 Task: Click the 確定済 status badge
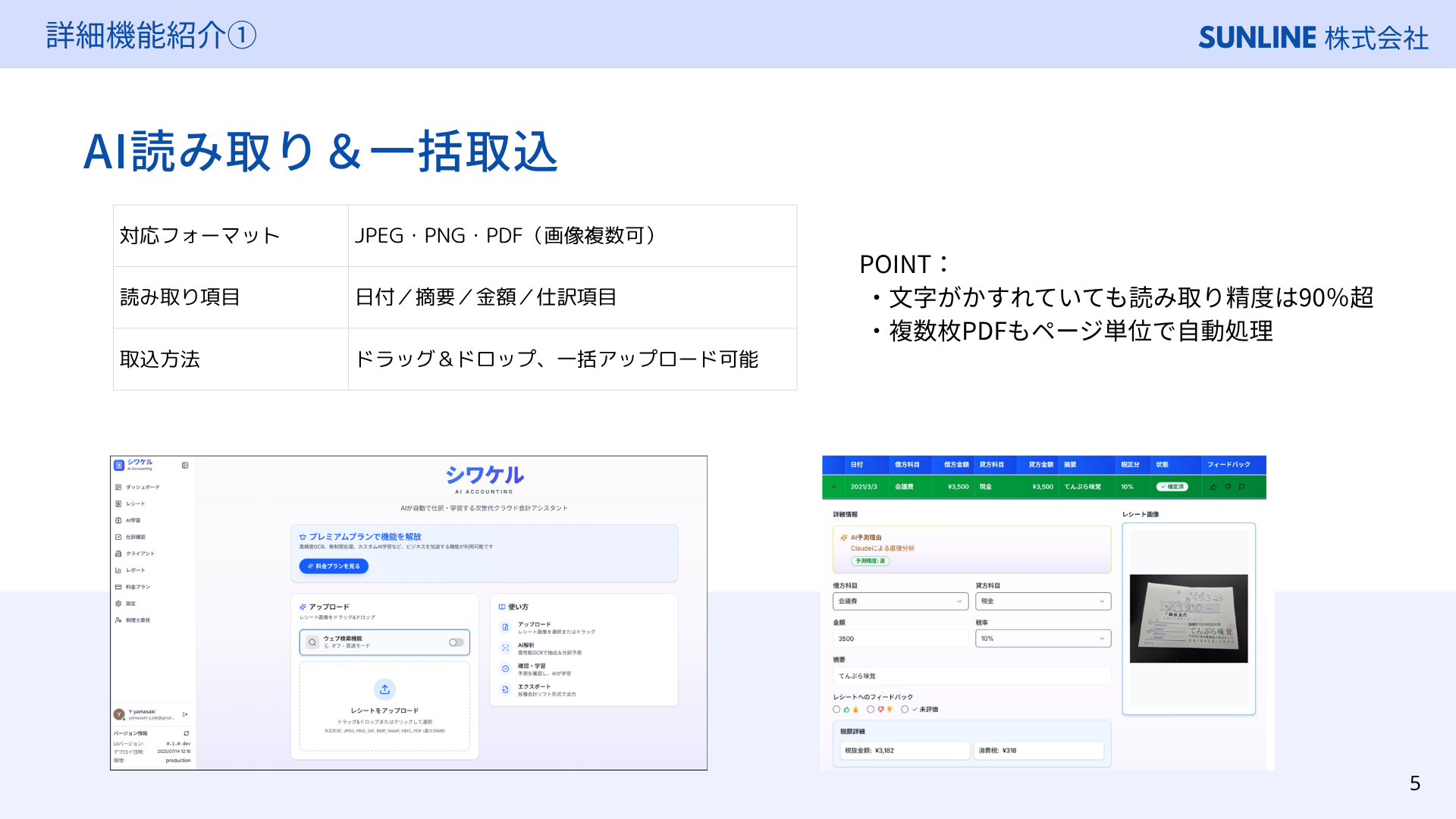click(1172, 487)
